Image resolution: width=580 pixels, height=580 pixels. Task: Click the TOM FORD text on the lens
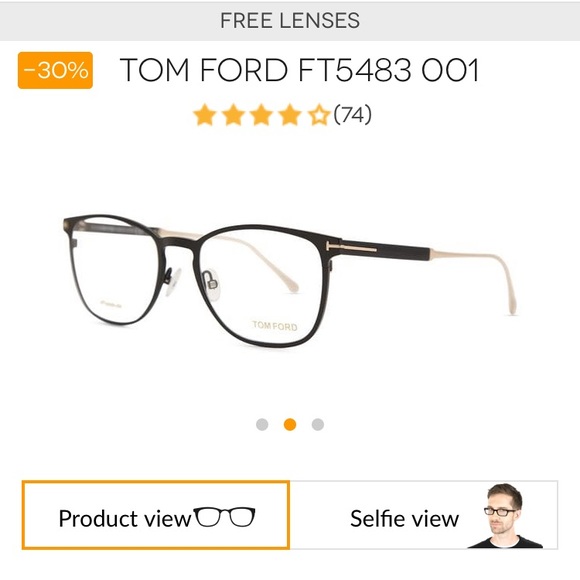coord(275,326)
